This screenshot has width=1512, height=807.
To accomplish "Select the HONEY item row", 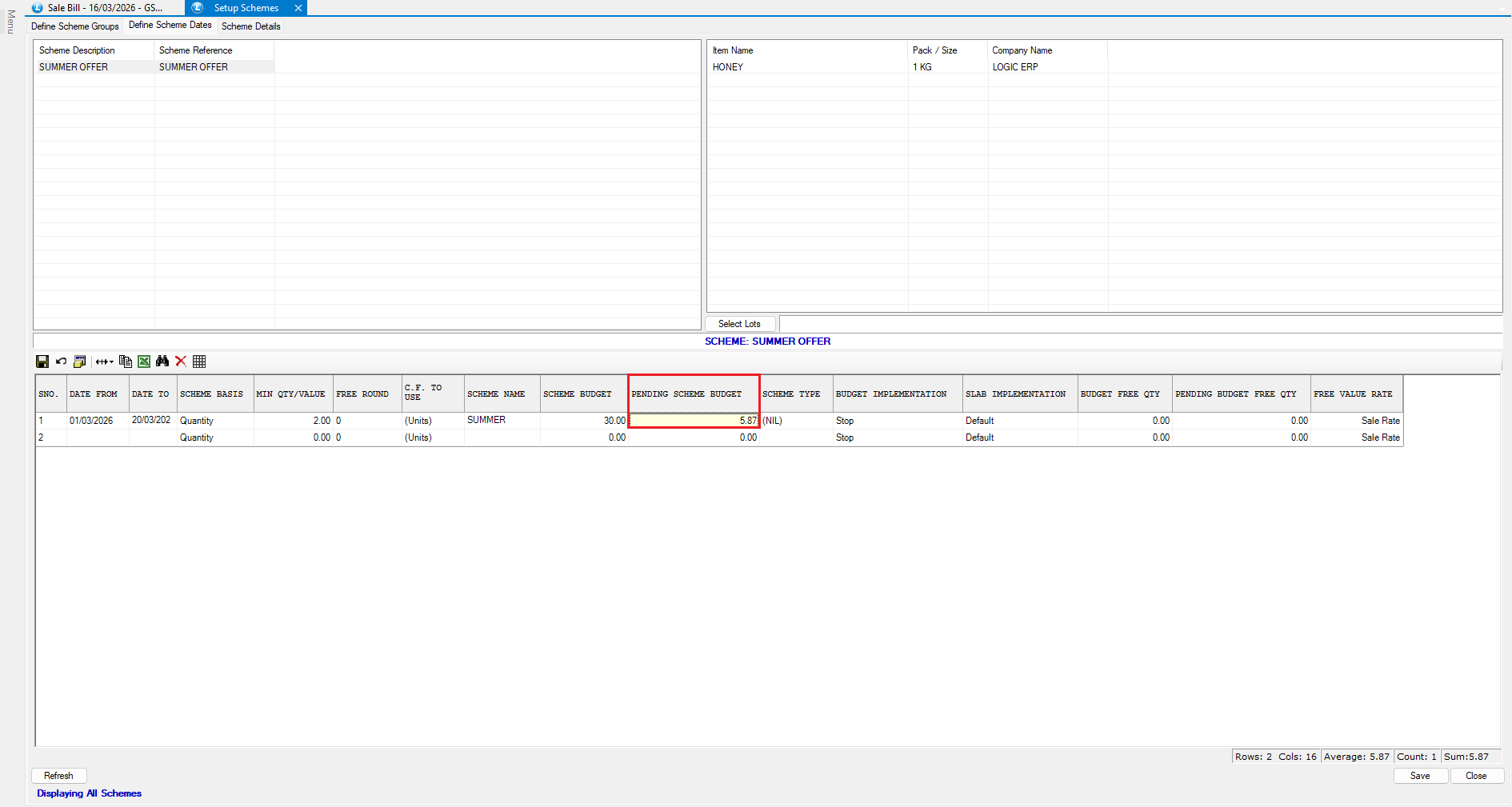I will [728, 67].
